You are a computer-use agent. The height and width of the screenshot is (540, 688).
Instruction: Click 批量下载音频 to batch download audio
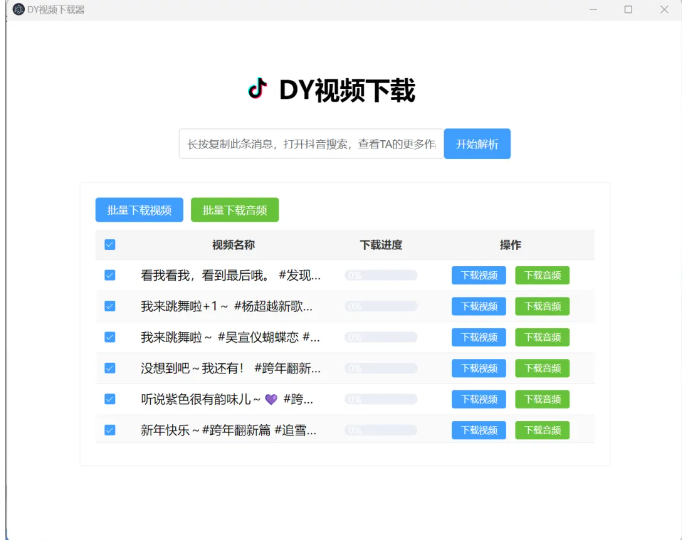[x=234, y=210]
